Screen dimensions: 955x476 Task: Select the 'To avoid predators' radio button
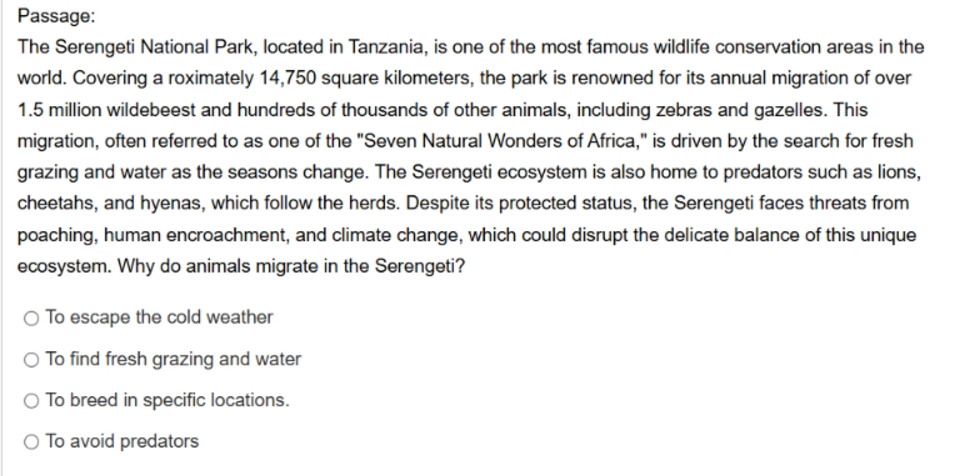coord(31,442)
